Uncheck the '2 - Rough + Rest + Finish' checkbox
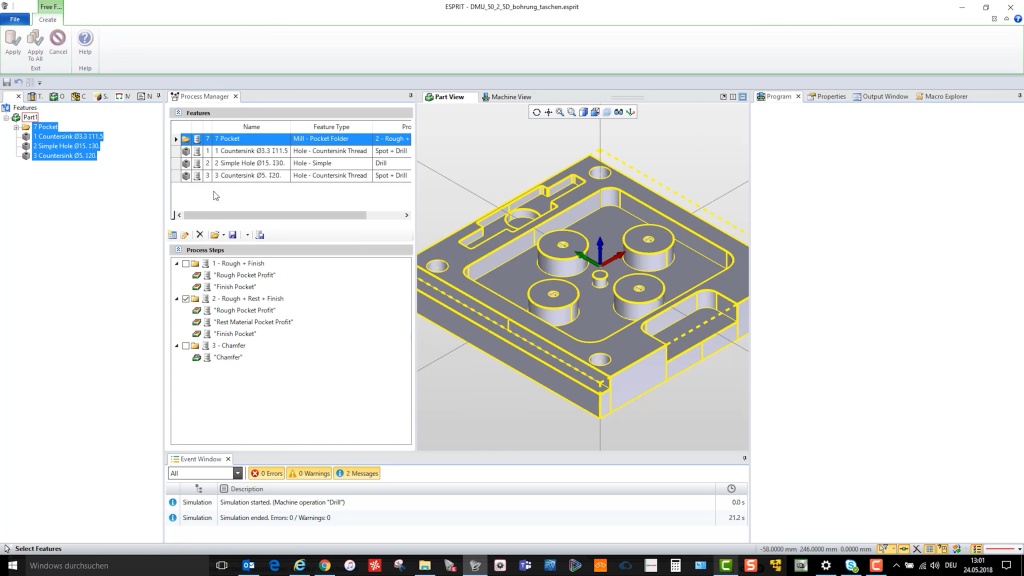The height and width of the screenshot is (576, 1024). coord(186,299)
